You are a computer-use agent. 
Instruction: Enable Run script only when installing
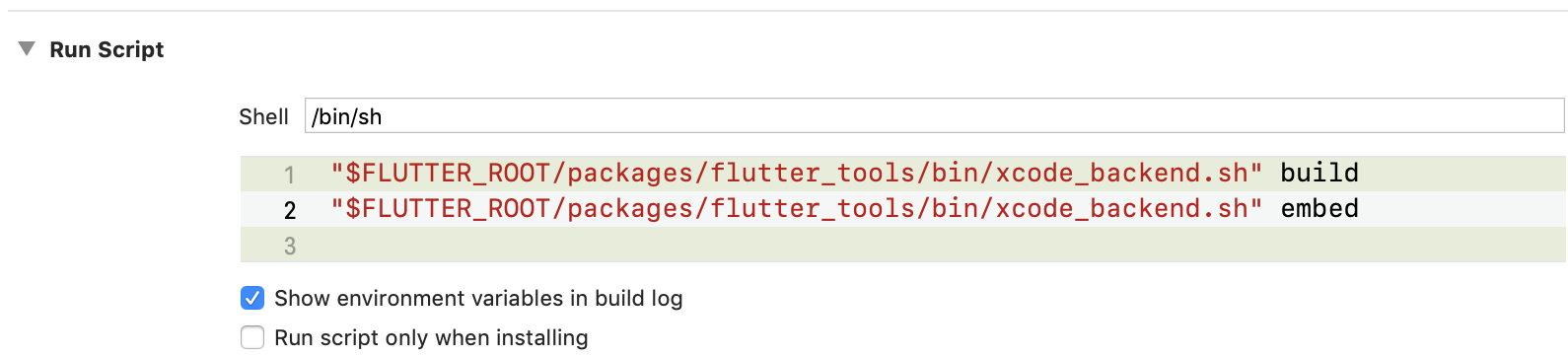[x=252, y=337]
